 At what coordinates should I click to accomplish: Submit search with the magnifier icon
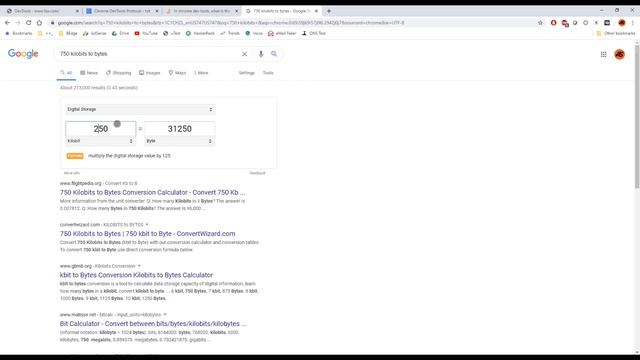coord(274,54)
